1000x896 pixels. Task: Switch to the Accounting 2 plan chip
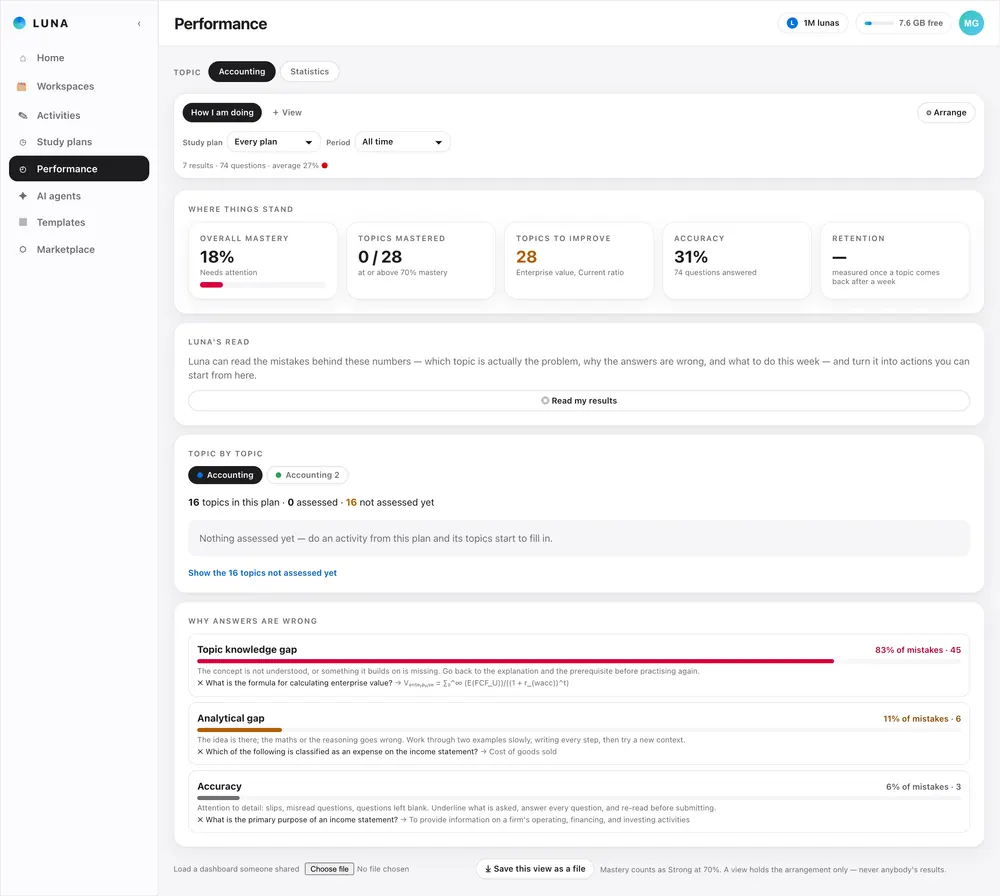(x=307, y=475)
